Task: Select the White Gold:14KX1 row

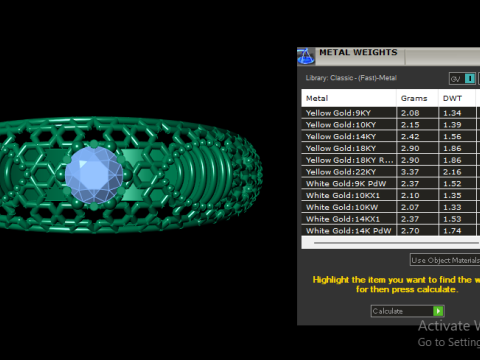Action: coord(391,219)
